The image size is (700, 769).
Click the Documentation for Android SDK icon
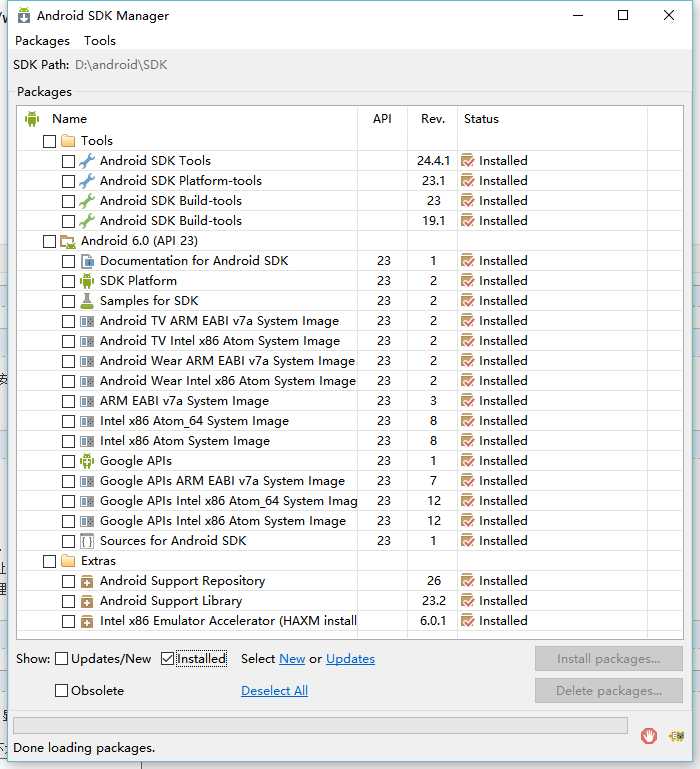pos(87,261)
